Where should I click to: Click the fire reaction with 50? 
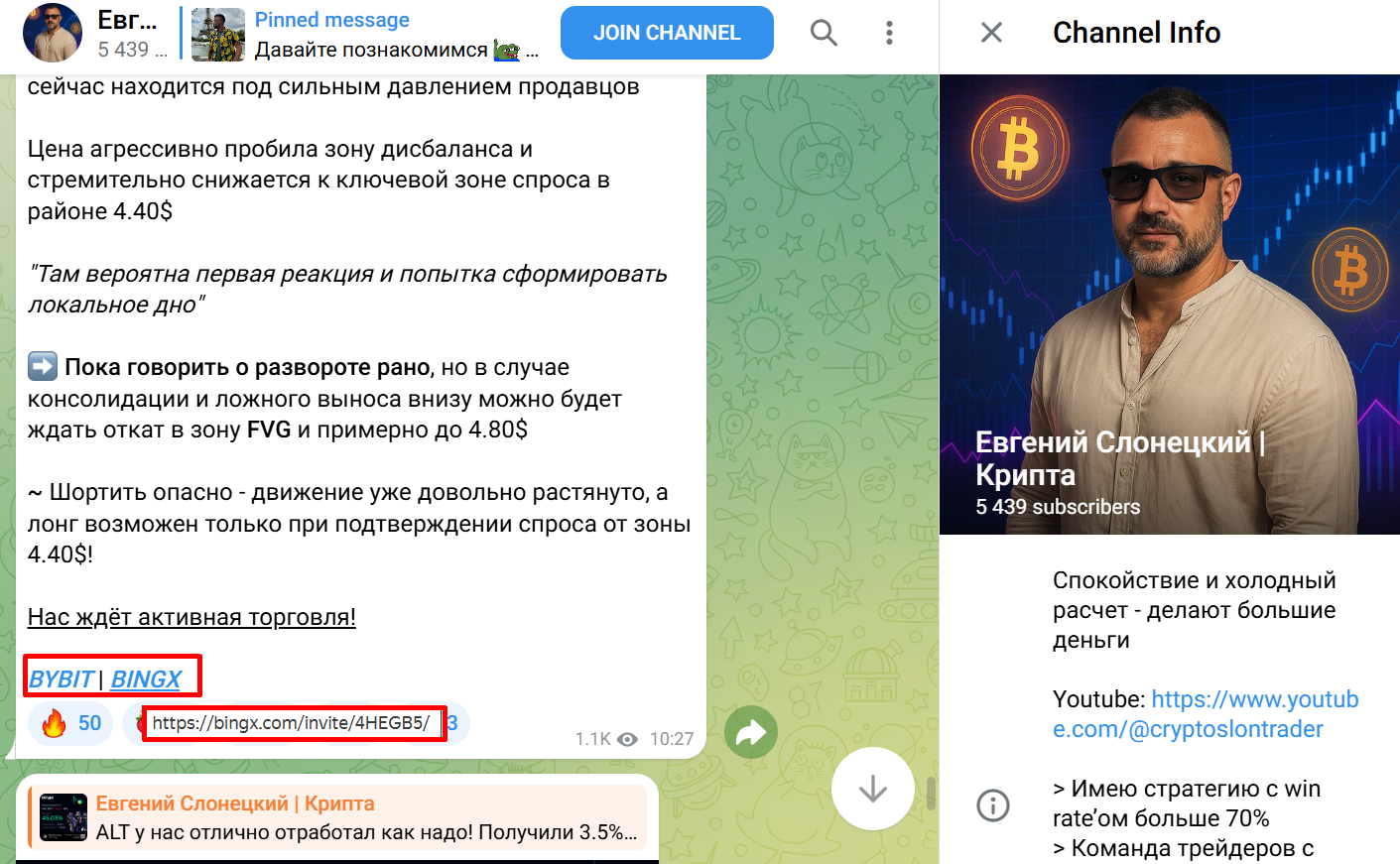pos(70,723)
